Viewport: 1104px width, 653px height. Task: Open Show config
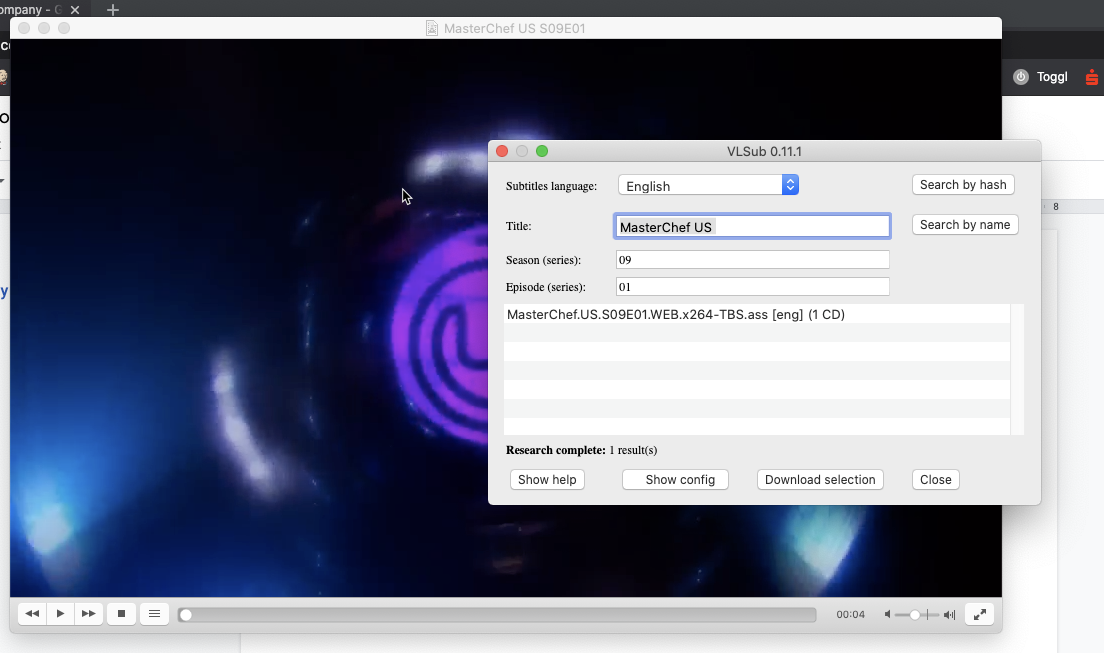coord(675,479)
